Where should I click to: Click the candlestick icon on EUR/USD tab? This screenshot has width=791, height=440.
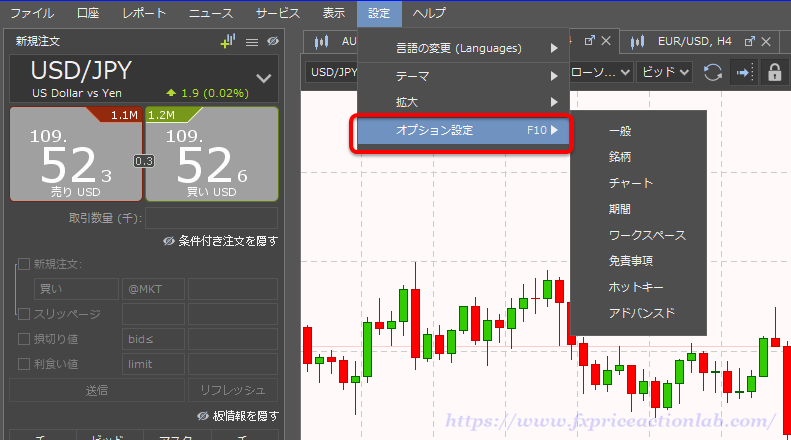point(640,42)
